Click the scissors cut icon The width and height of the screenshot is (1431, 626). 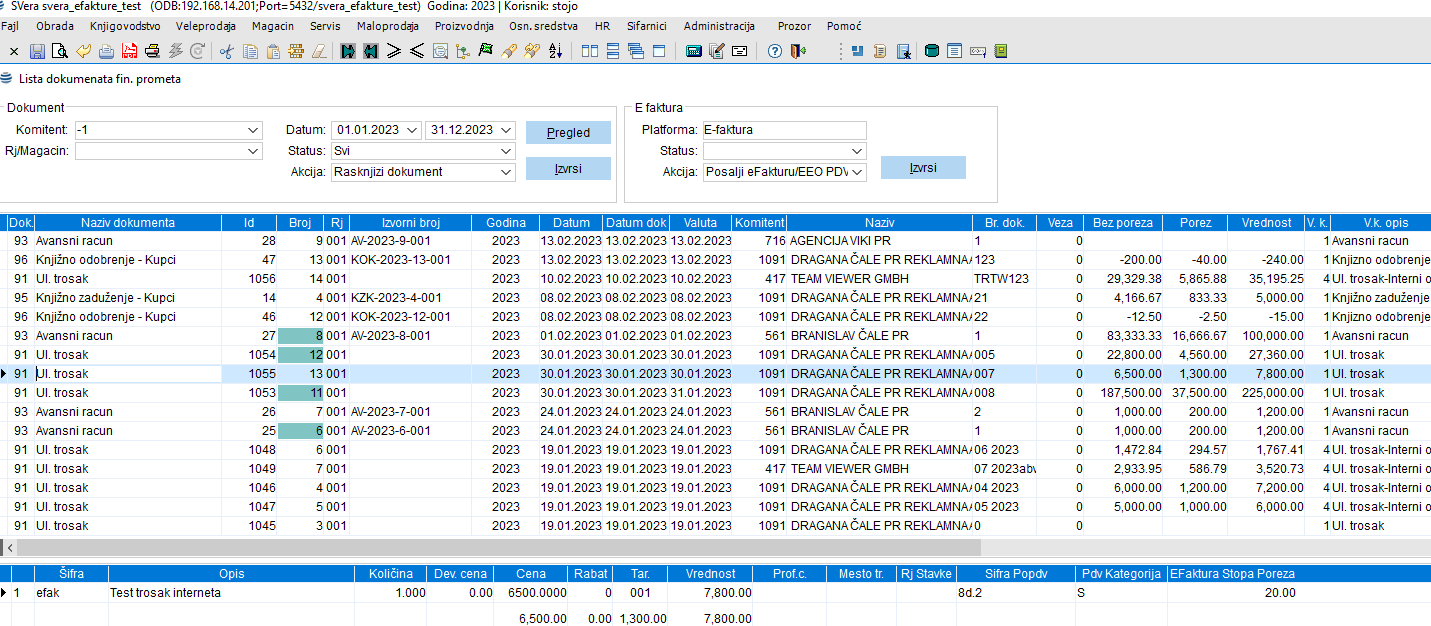pos(227,51)
